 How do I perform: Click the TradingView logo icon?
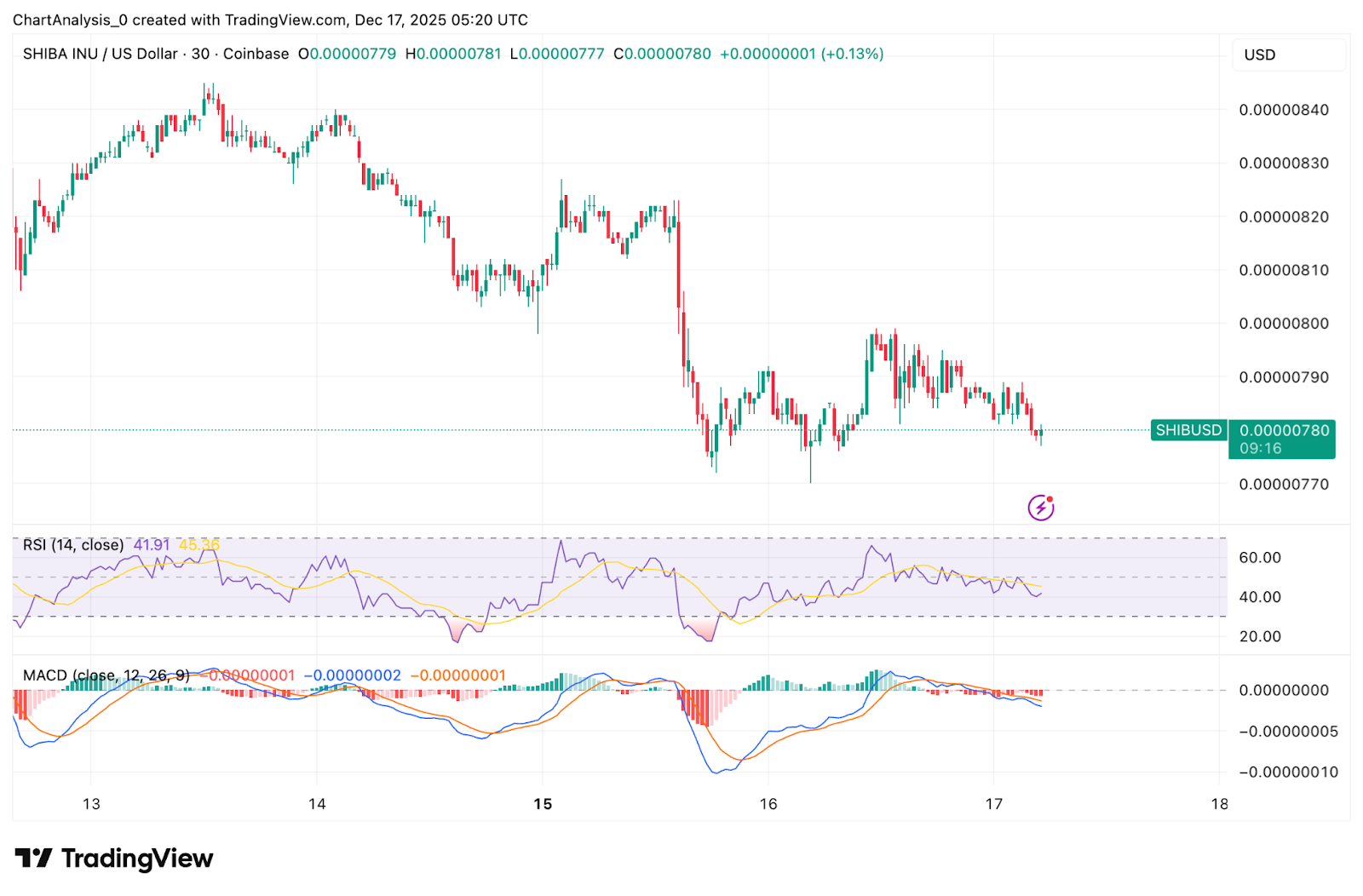tap(34, 858)
